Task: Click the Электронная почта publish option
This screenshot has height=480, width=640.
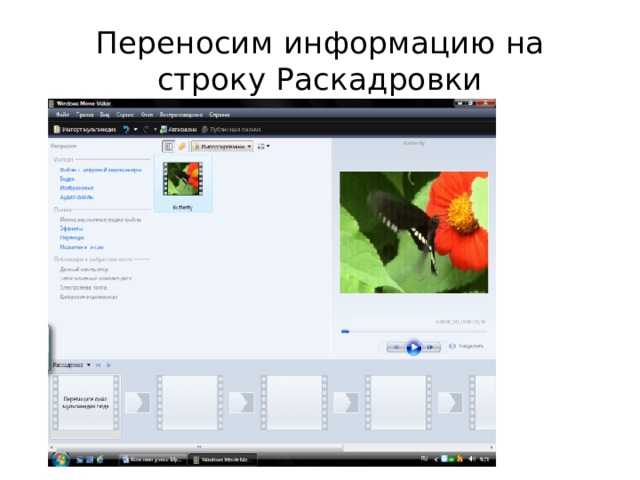Action: (83, 287)
